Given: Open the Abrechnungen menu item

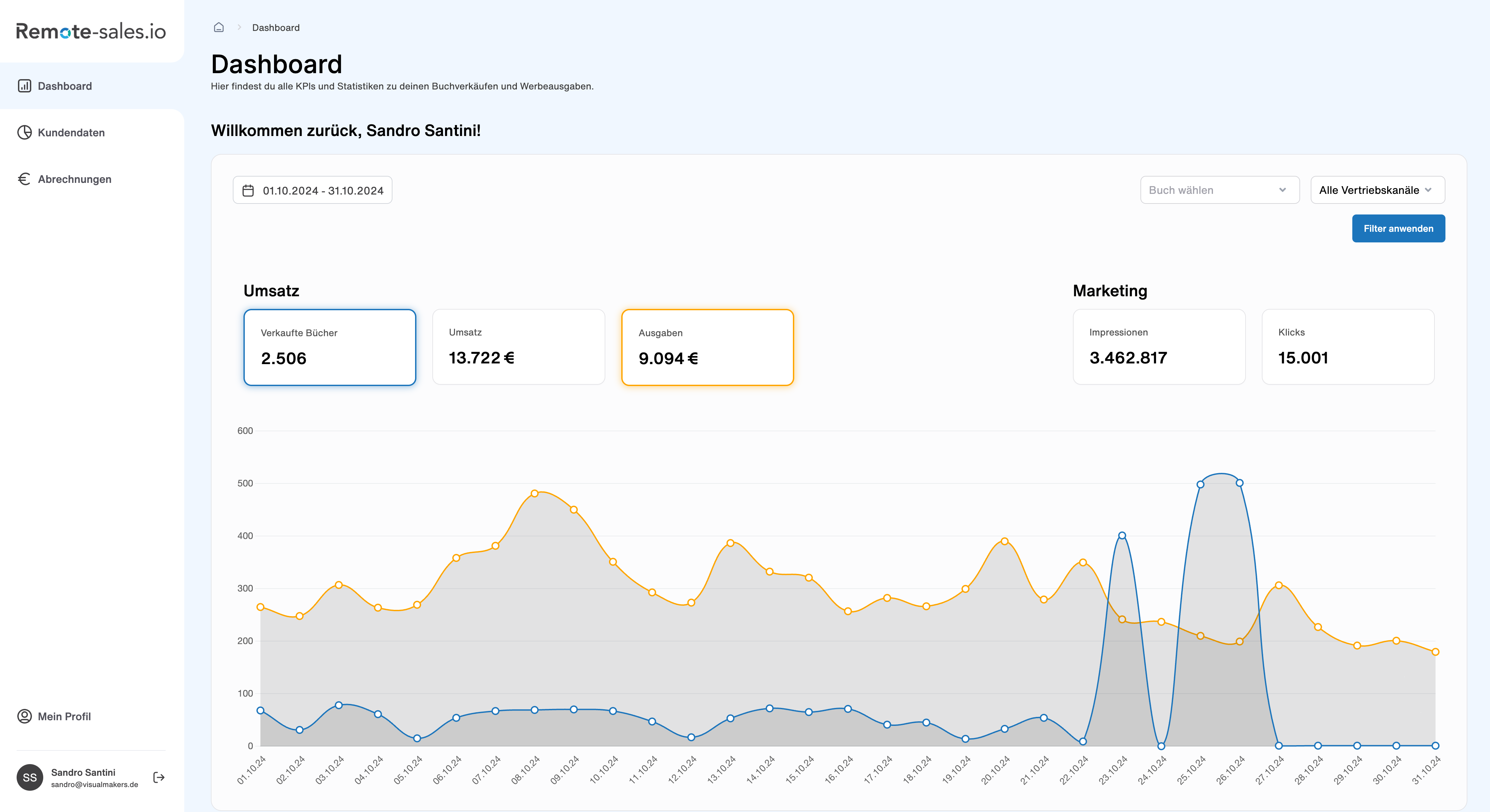Looking at the screenshot, I should point(74,179).
